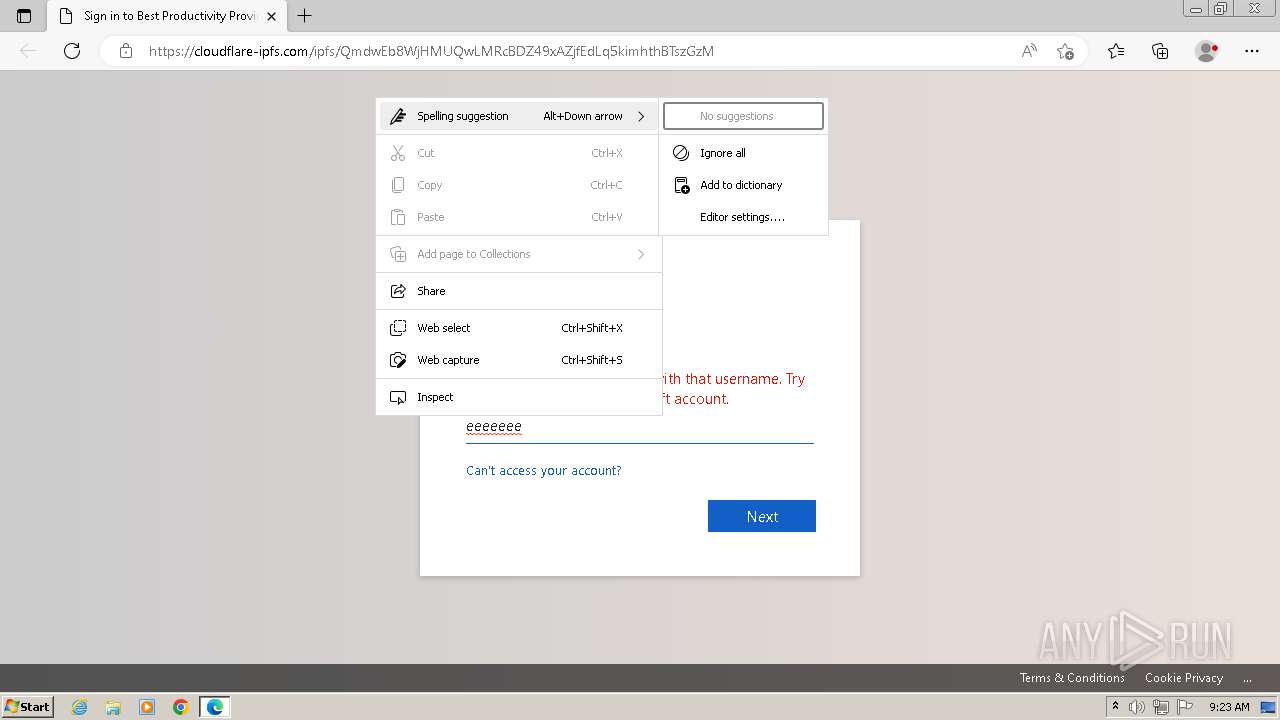This screenshot has height=720, width=1280.
Task: Choose Web capture menu entry
Action: point(519,360)
